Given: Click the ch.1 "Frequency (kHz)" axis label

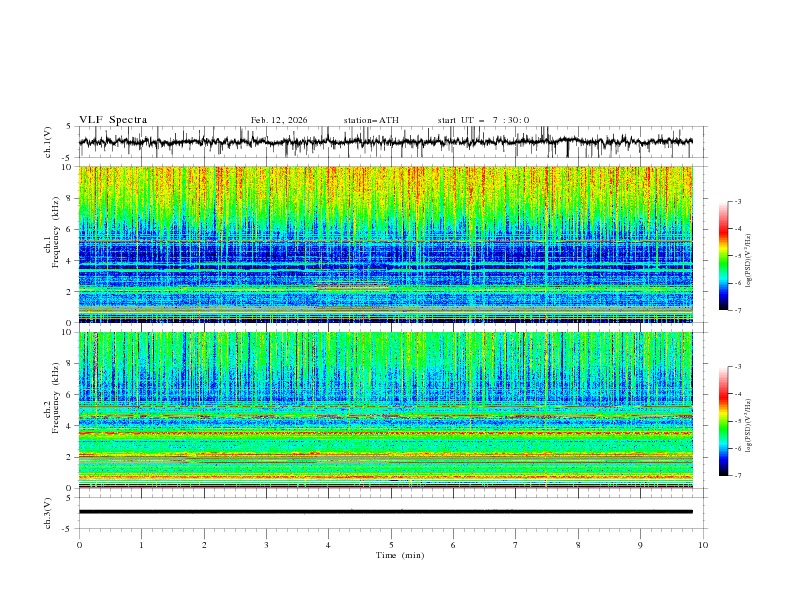Looking at the screenshot, I should pos(56,232).
